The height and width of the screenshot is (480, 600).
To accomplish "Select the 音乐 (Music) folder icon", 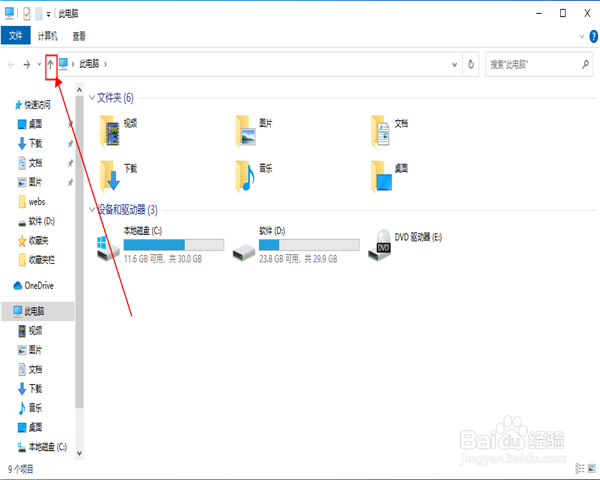I will coord(245,176).
